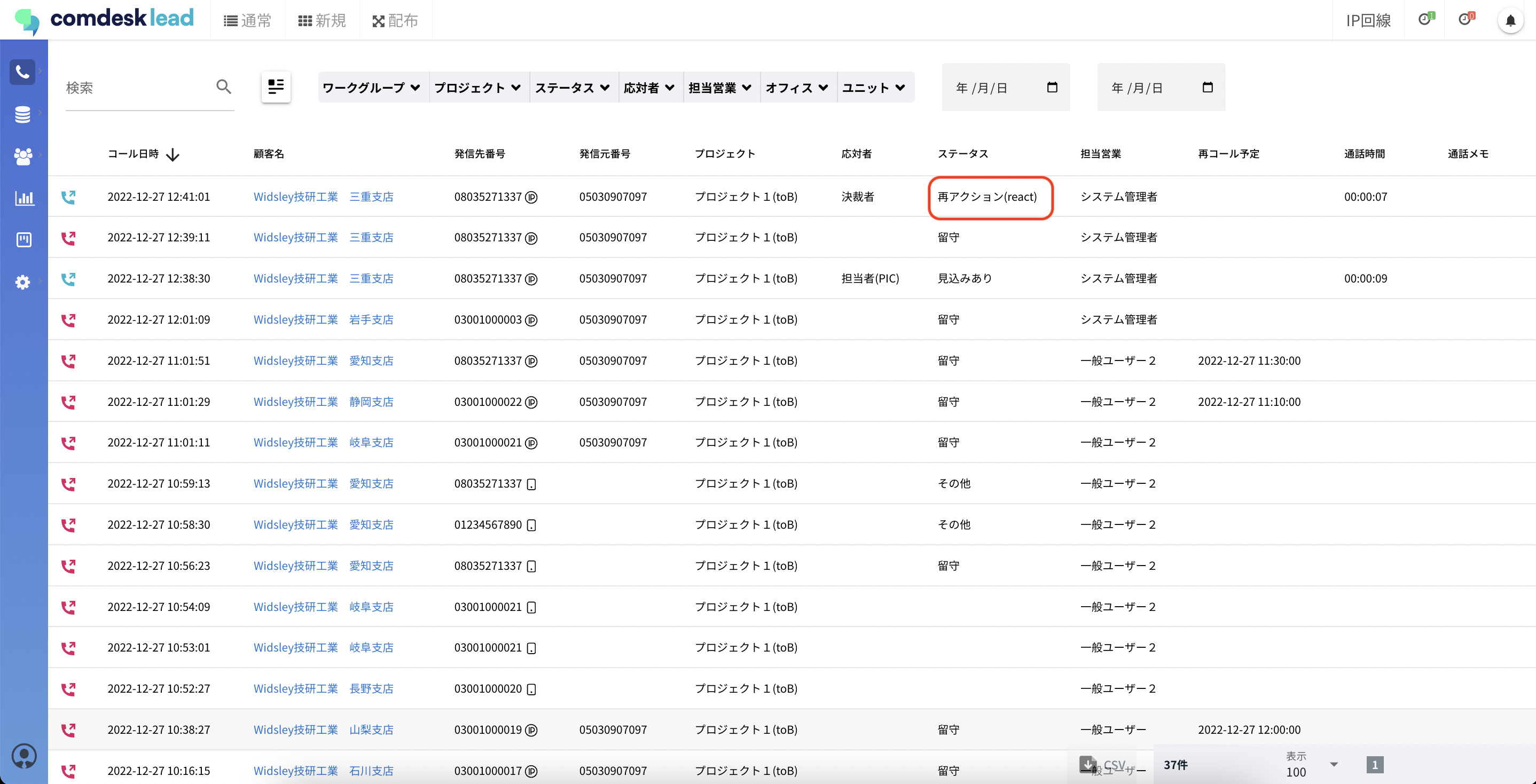Viewport: 1536px width, 784px height.
Task: Download the list with CSV button
Action: (x=1103, y=764)
